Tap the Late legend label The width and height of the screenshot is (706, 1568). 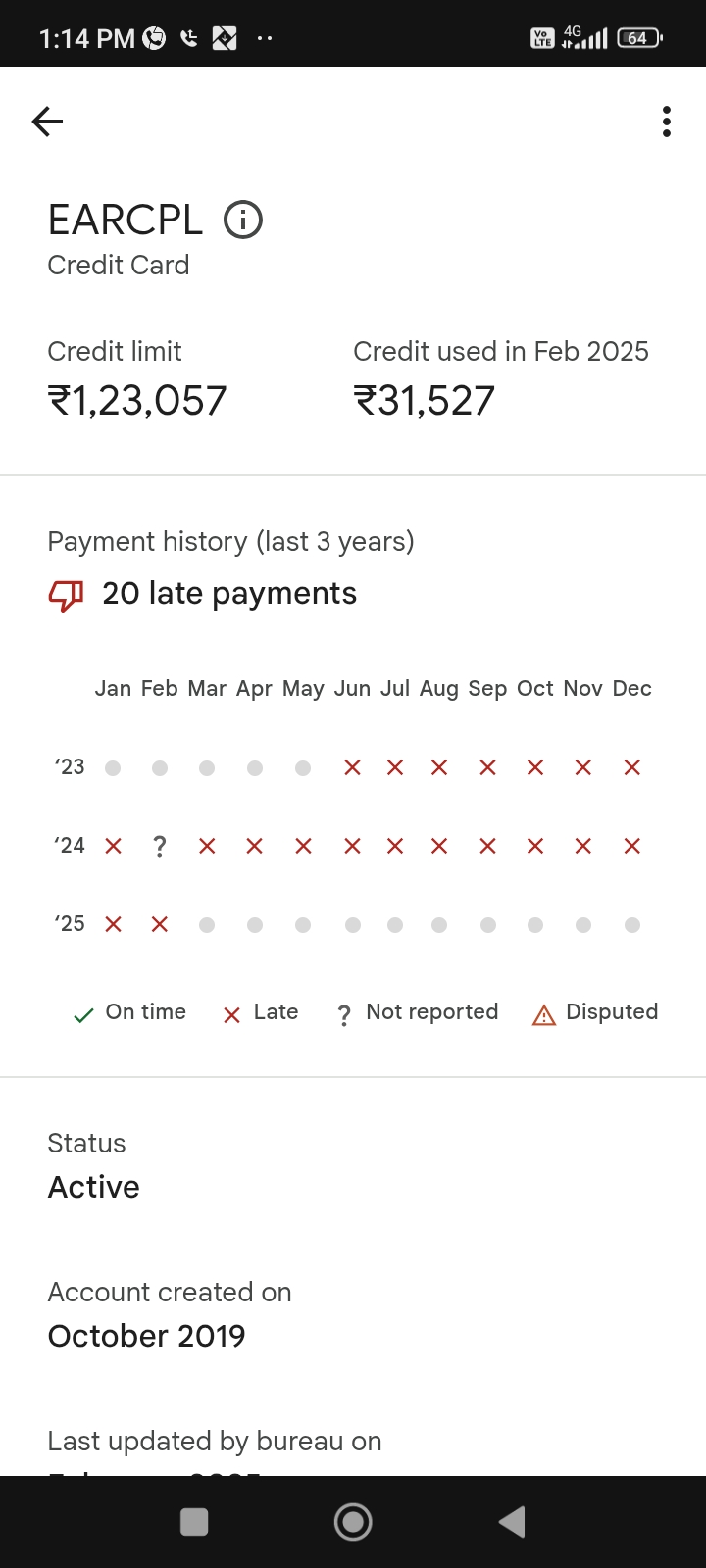point(276,1011)
